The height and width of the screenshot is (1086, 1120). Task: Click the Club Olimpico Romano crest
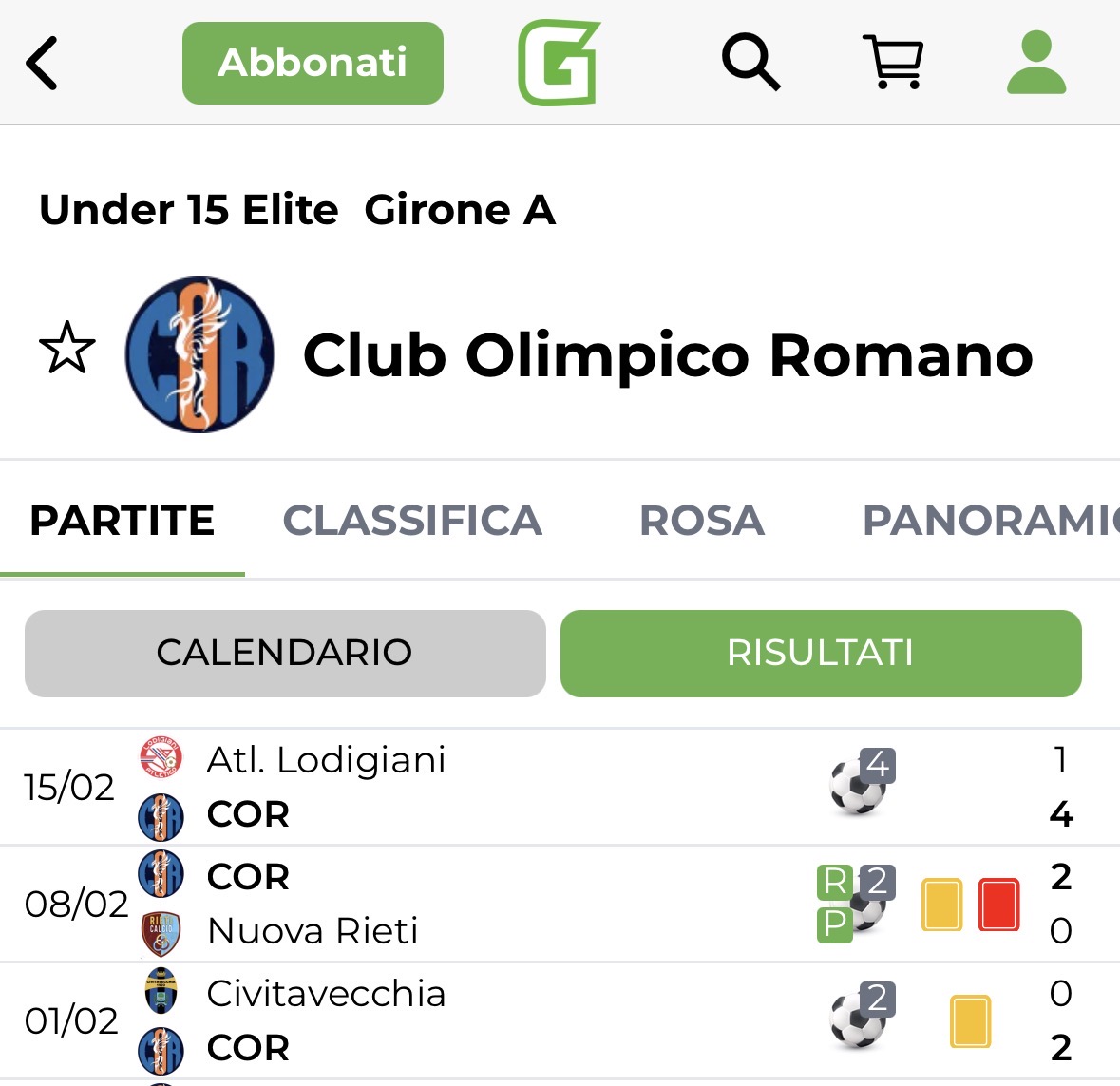tap(199, 354)
